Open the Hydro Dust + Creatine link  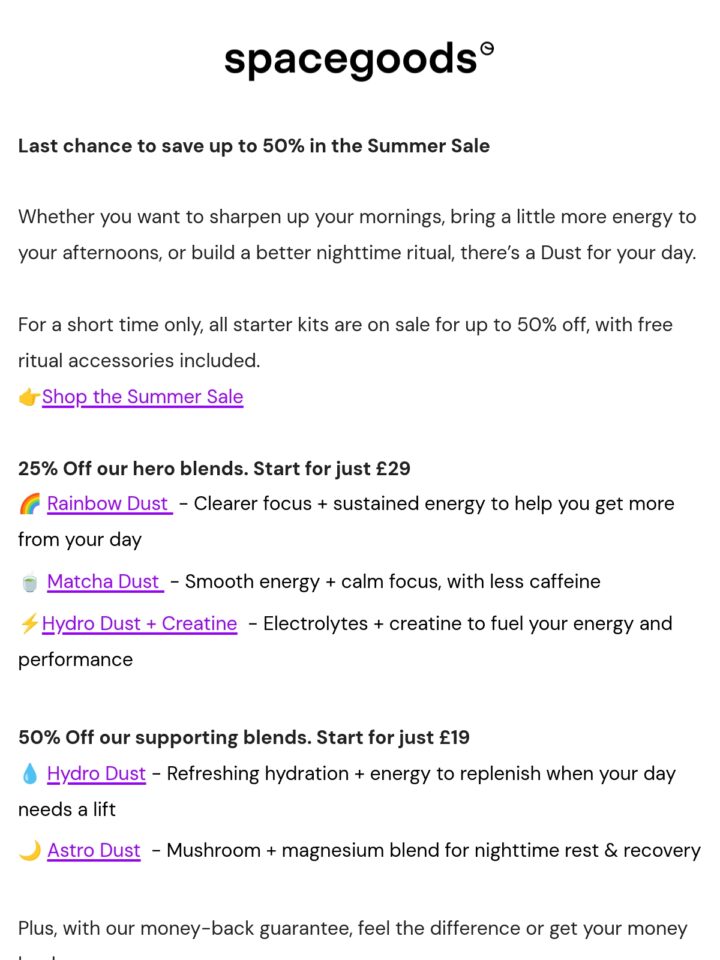(140, 624)
